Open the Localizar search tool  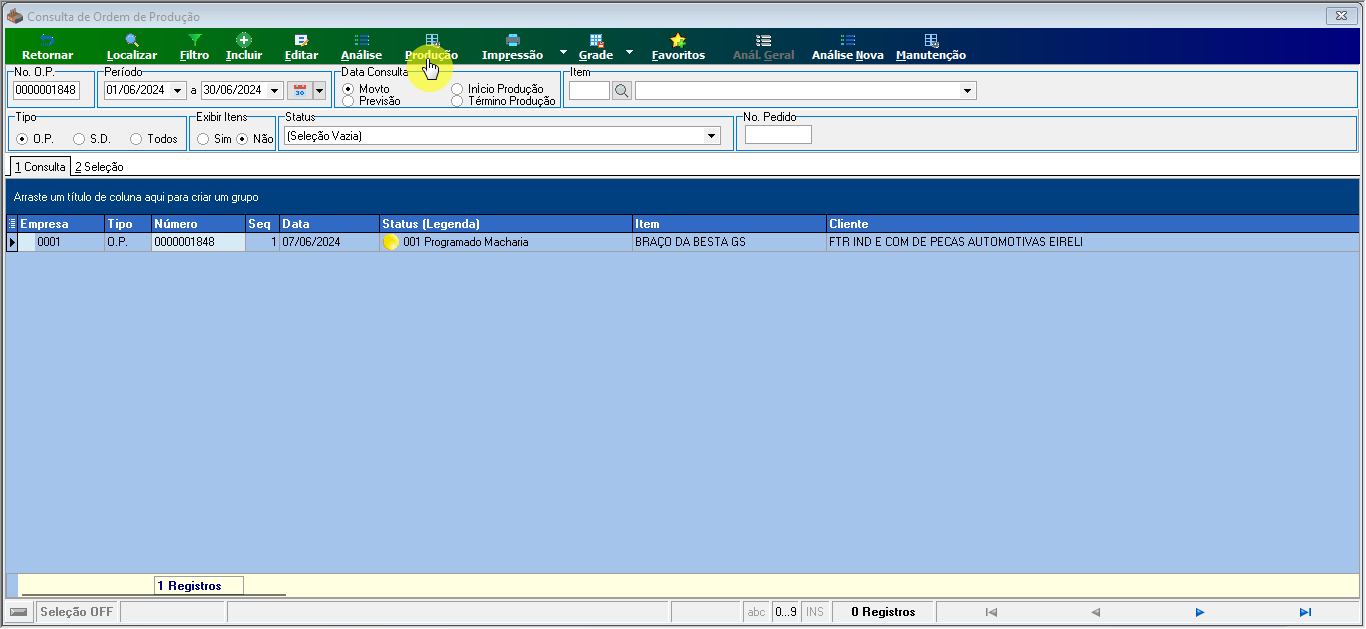tap(131, 40)
